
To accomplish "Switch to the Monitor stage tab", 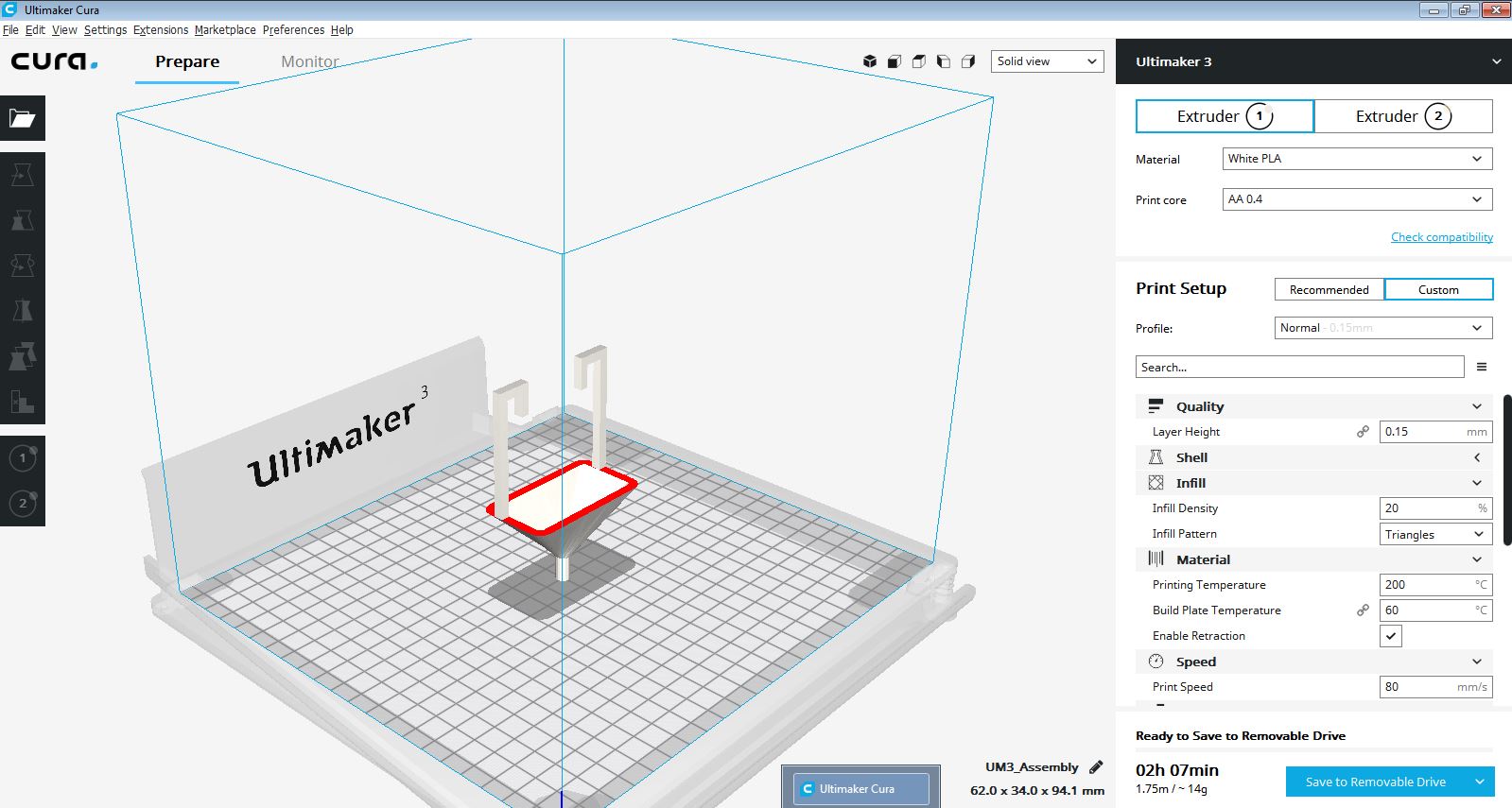I will coord(310,61).
